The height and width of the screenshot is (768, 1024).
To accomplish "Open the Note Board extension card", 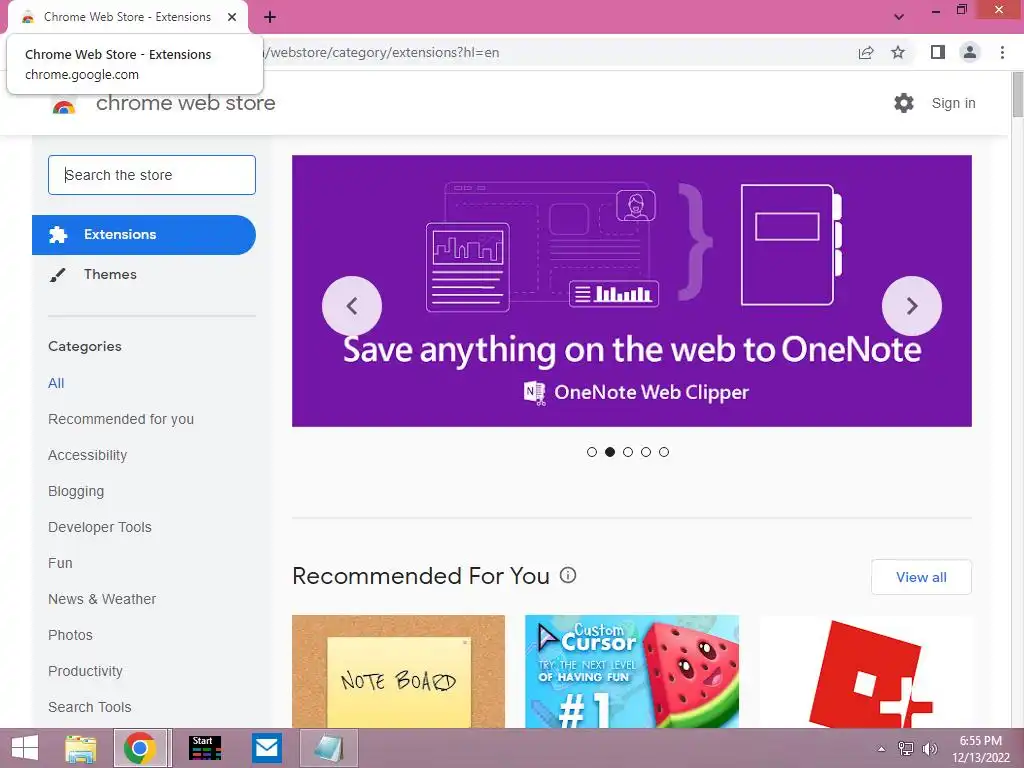I will click(x=398, y=671).
